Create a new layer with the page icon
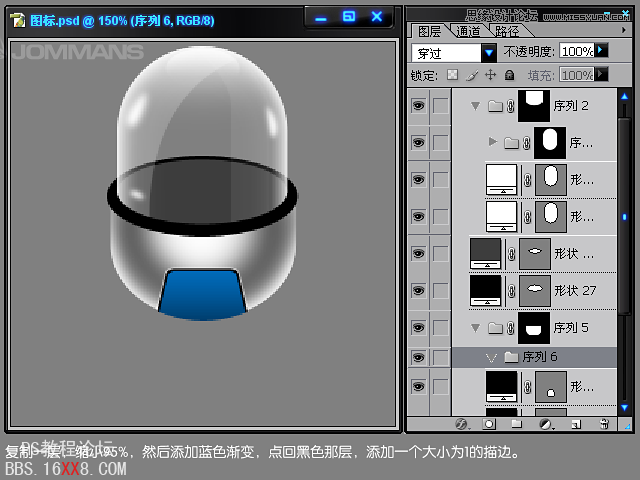This screenshot has width=640, height=480. (575, 424)
